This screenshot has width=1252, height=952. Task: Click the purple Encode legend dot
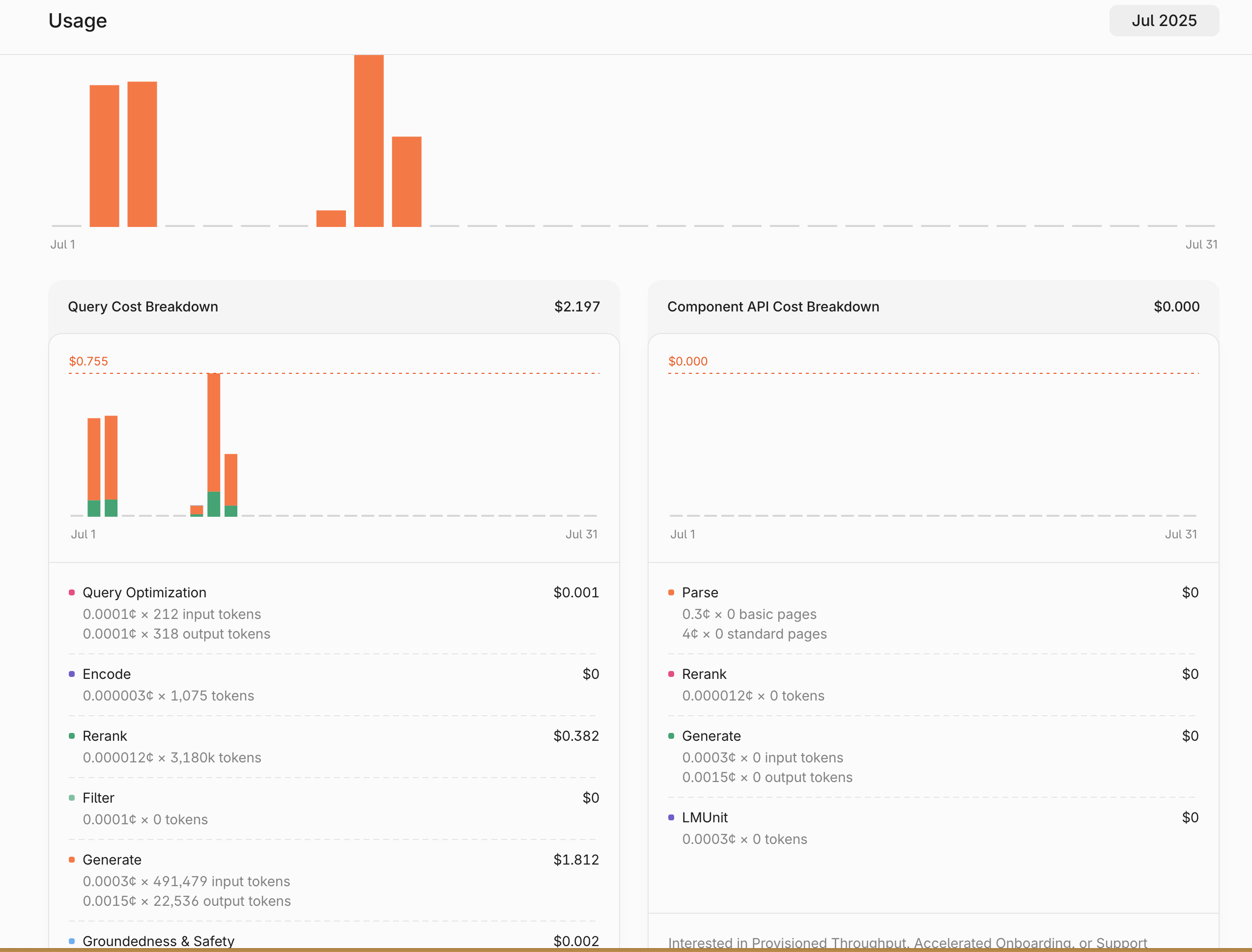(72, 674)
